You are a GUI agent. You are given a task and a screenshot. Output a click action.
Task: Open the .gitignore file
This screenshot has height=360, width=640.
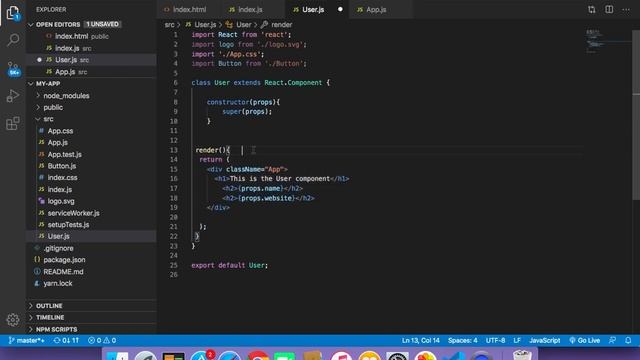58,248
